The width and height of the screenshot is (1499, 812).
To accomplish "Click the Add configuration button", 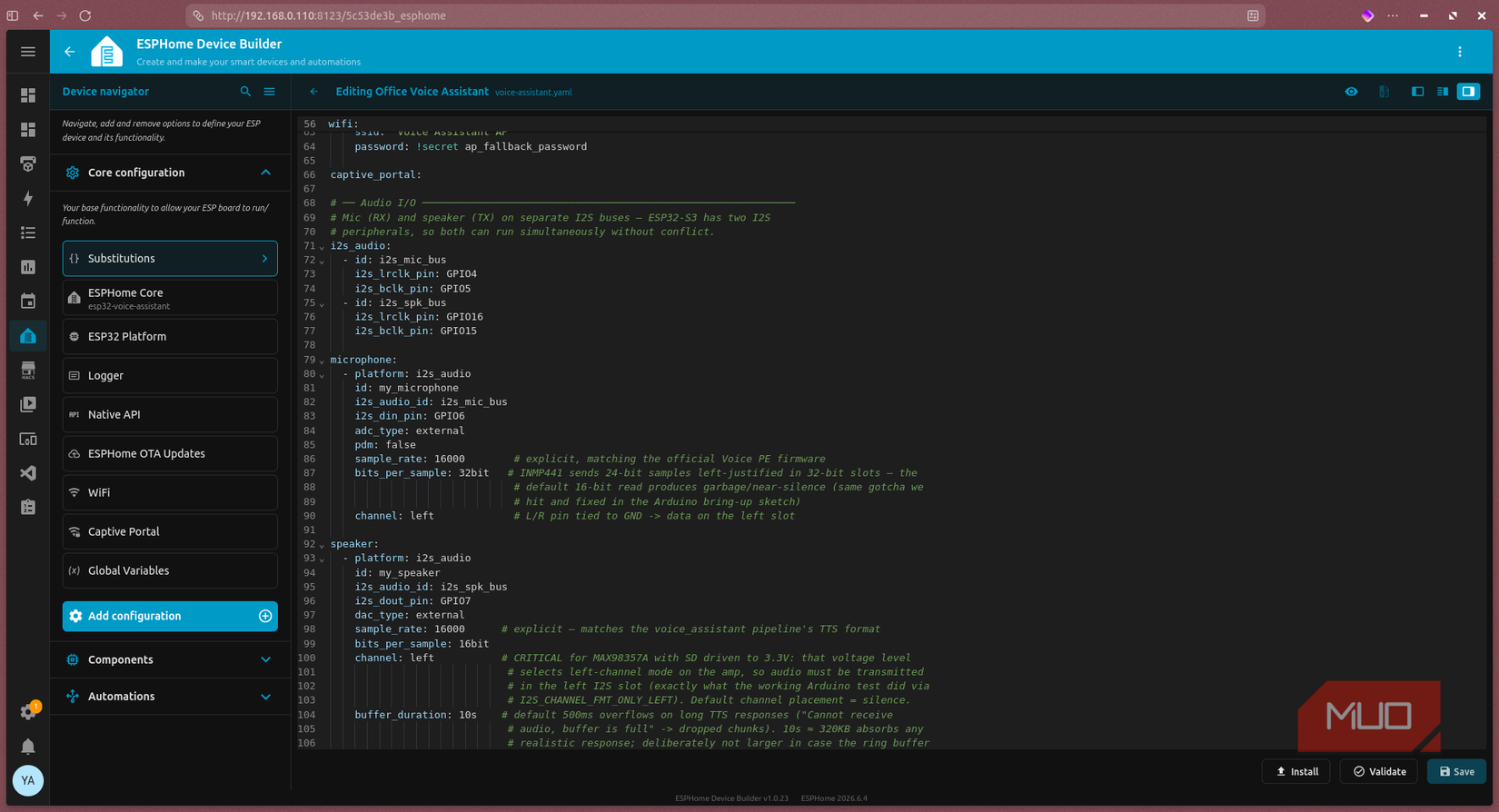I will click(170, 617).
